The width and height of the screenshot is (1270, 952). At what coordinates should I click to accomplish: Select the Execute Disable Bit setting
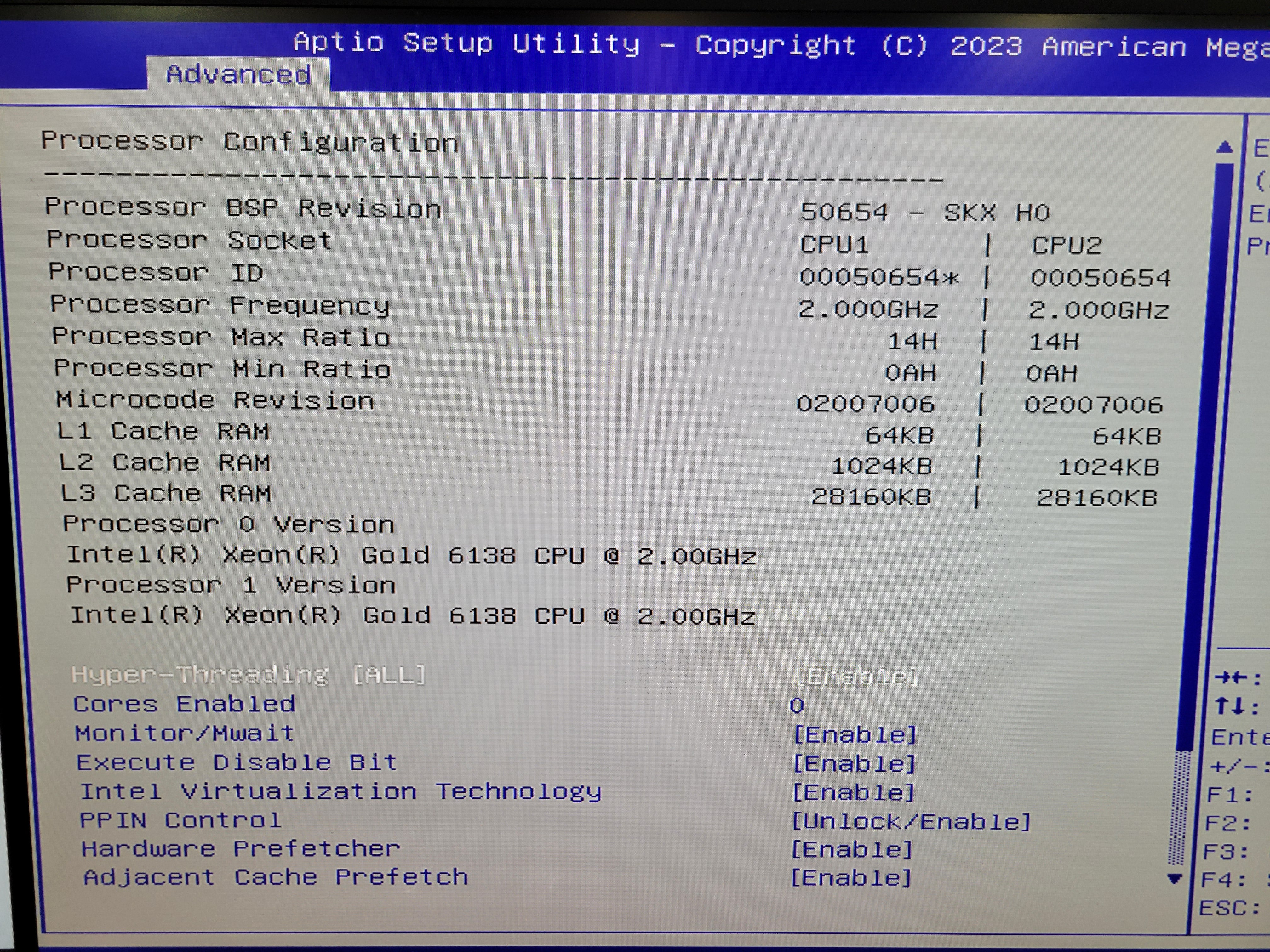click(x=237, y=762)
